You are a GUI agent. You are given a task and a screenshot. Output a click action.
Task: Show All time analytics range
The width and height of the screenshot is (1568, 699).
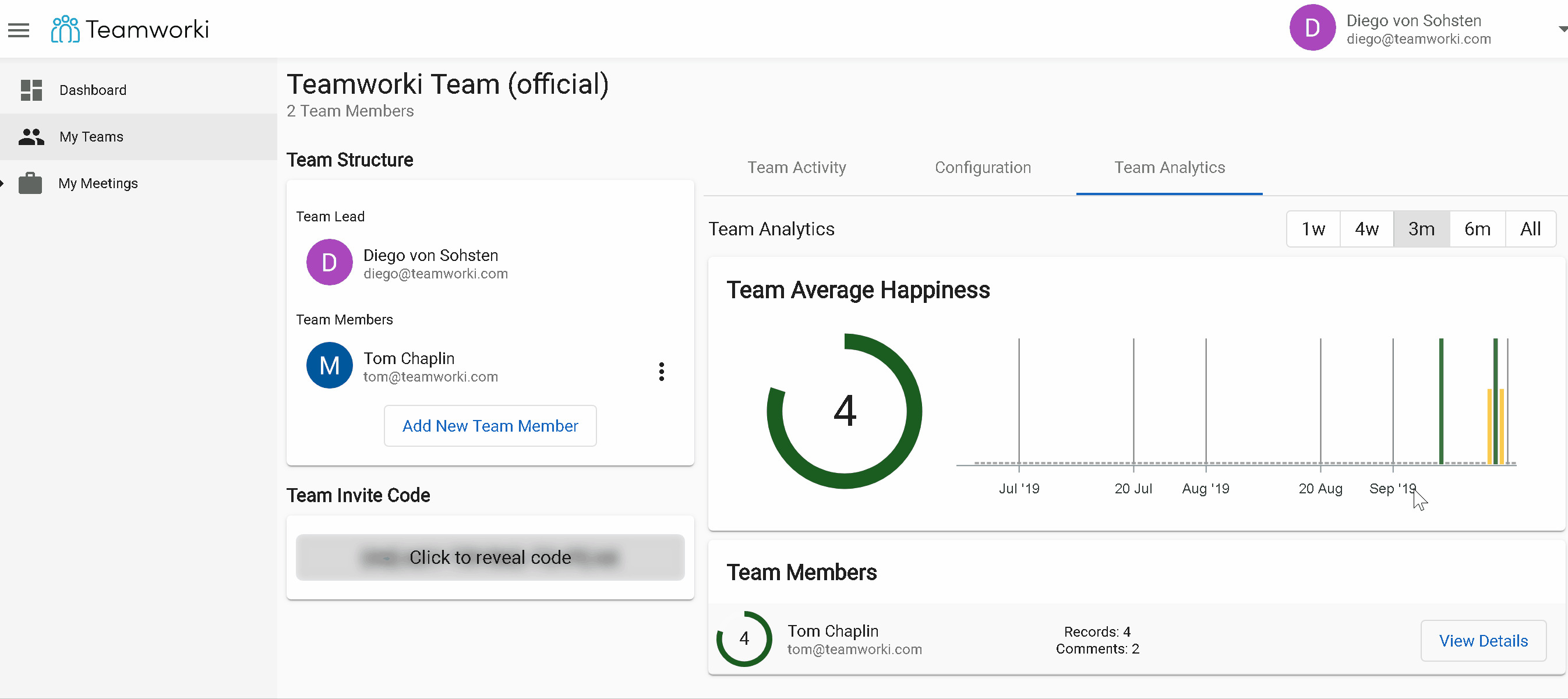[x=1530, y=229]
